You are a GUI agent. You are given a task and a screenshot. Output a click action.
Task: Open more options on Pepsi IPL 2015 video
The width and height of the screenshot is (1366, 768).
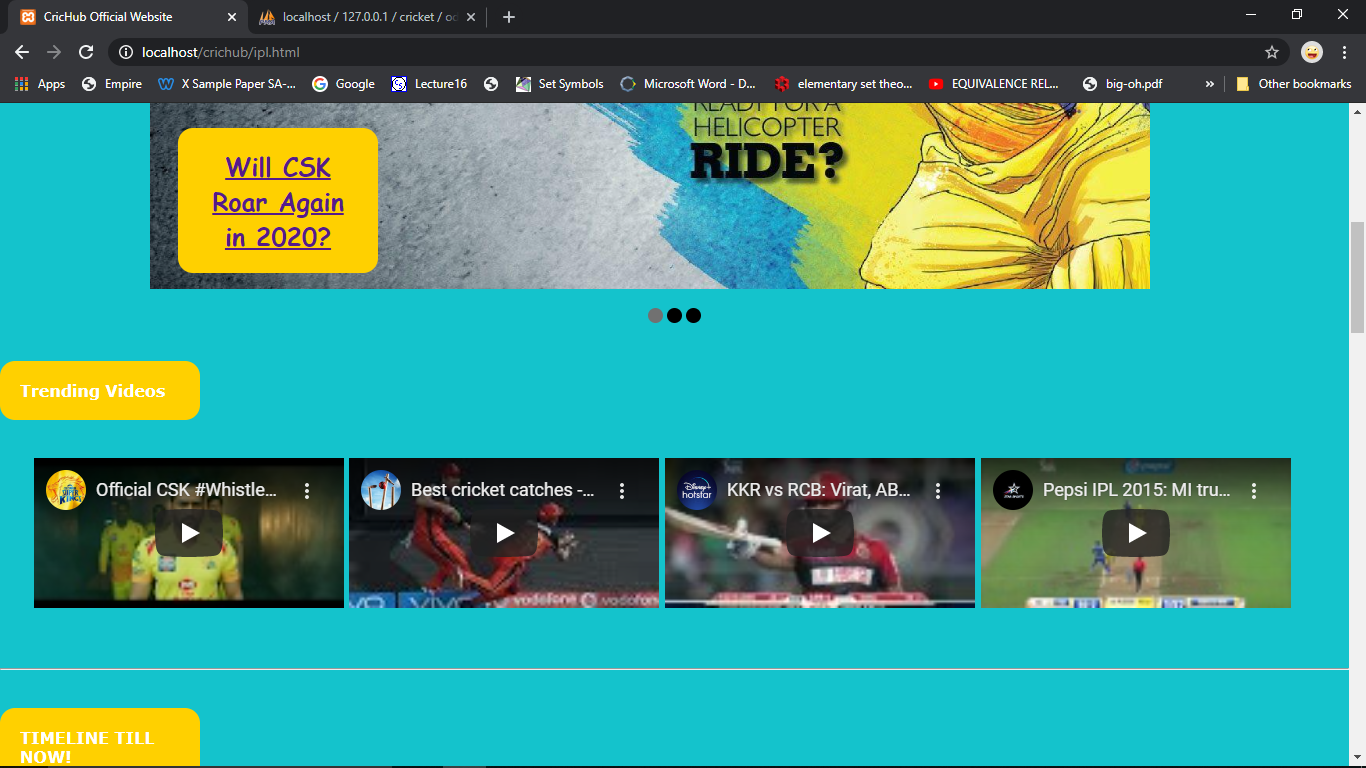[x=1253, y=491]
